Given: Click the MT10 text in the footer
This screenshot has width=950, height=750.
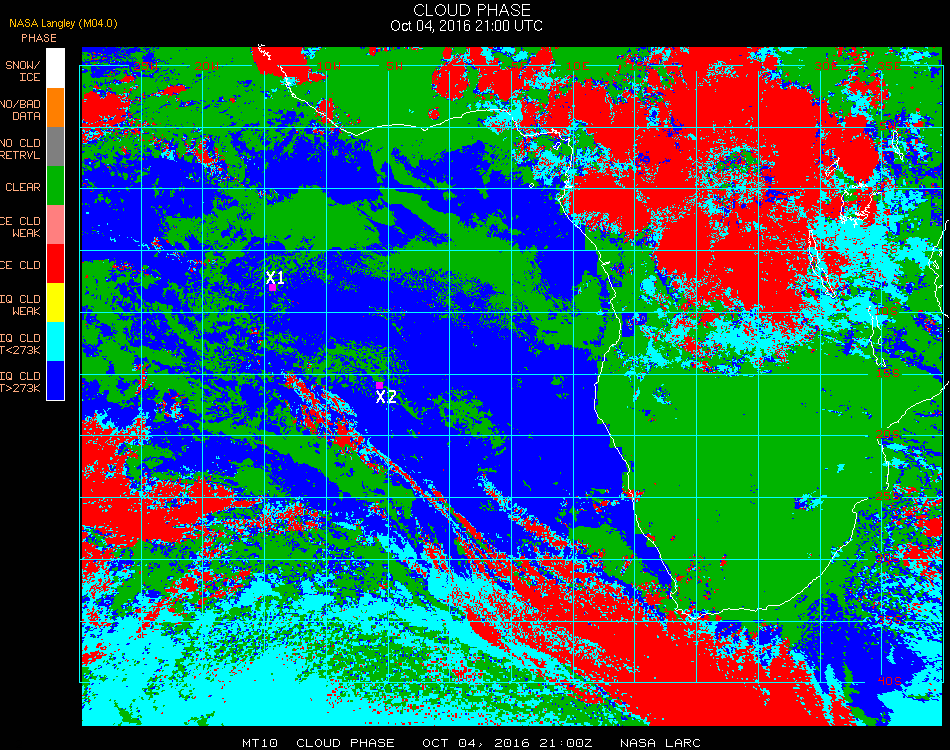Looking at the screenshot, I should tap(260, 743).
